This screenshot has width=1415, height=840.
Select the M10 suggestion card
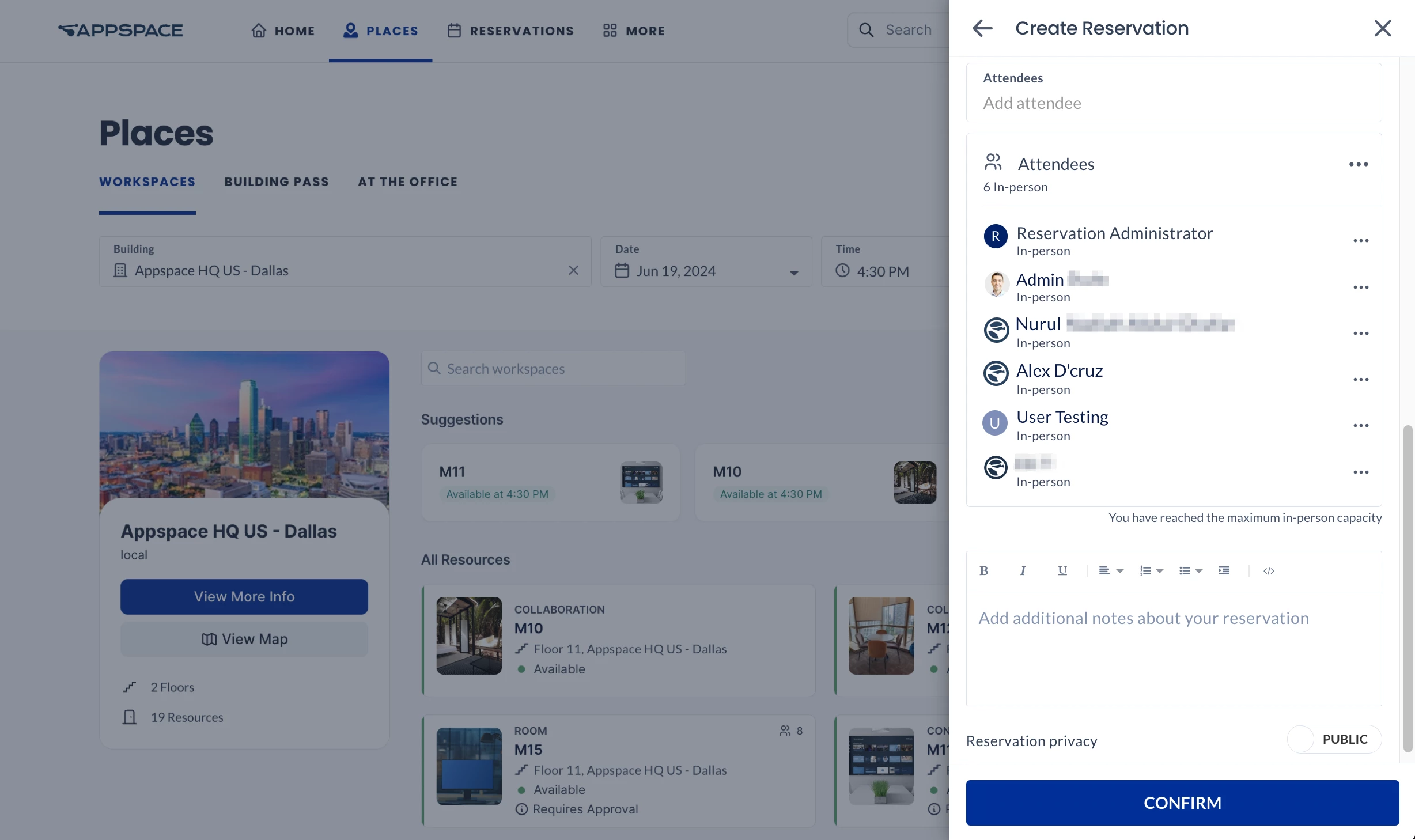click(823, 482)
